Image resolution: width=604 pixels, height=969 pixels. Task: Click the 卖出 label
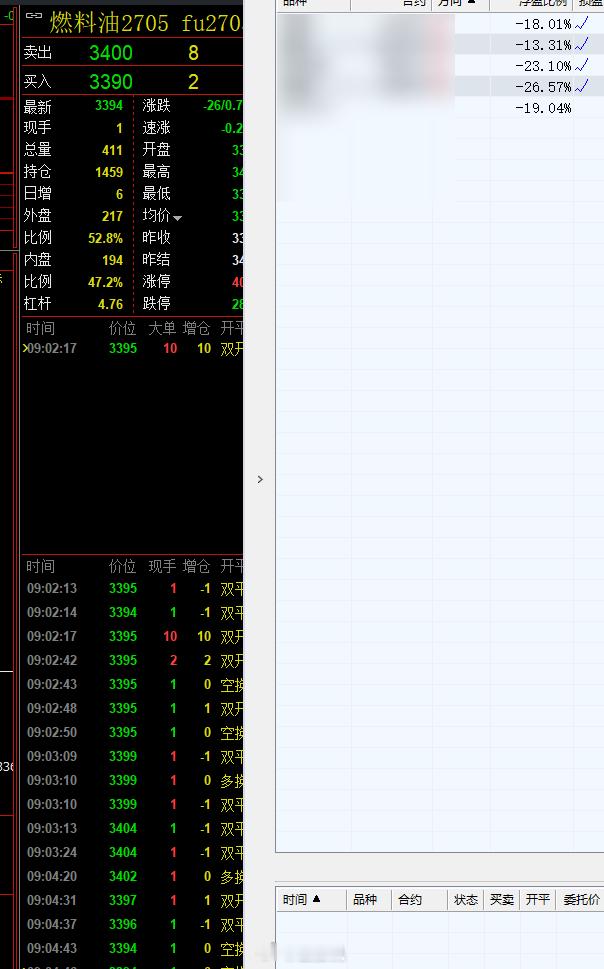click(38, 53)
